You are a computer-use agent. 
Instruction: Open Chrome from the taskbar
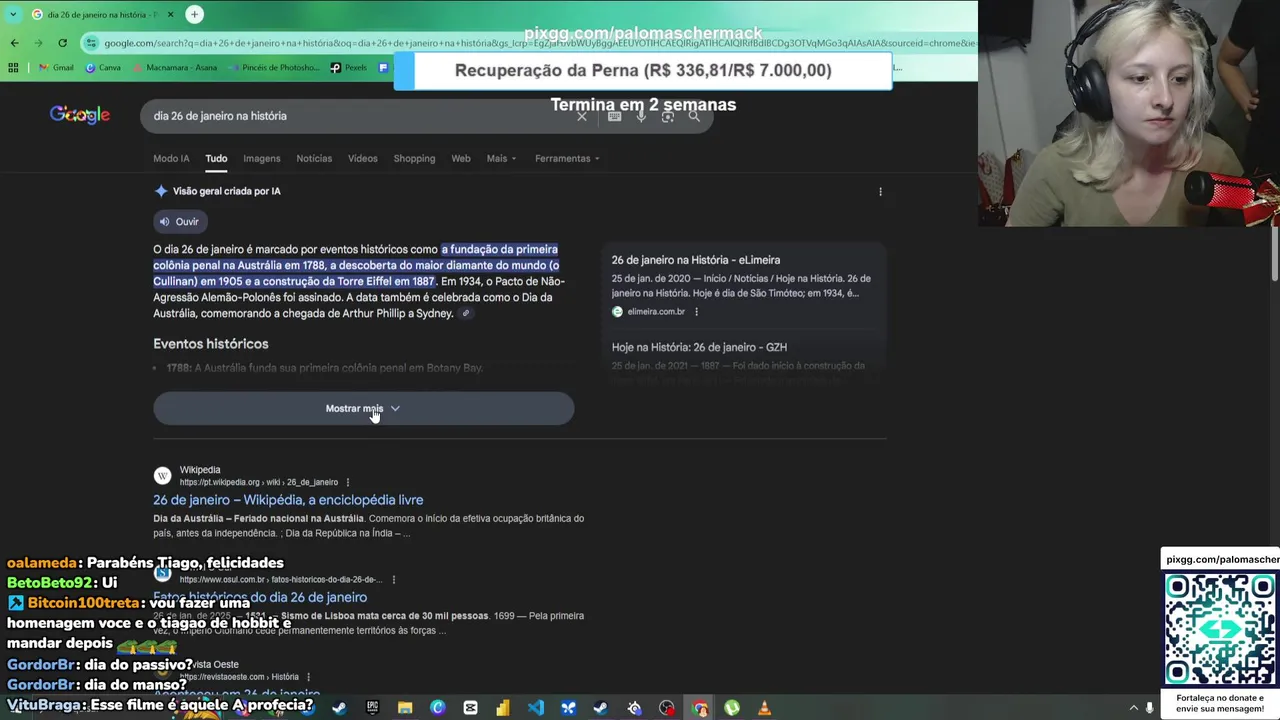click(x=699, y=708)
